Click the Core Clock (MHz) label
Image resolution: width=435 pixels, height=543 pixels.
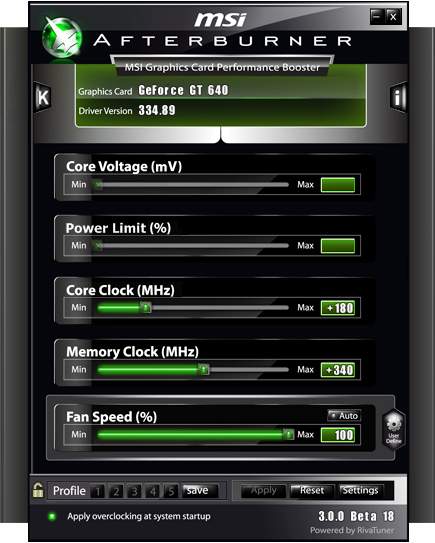tap(120, 290)
